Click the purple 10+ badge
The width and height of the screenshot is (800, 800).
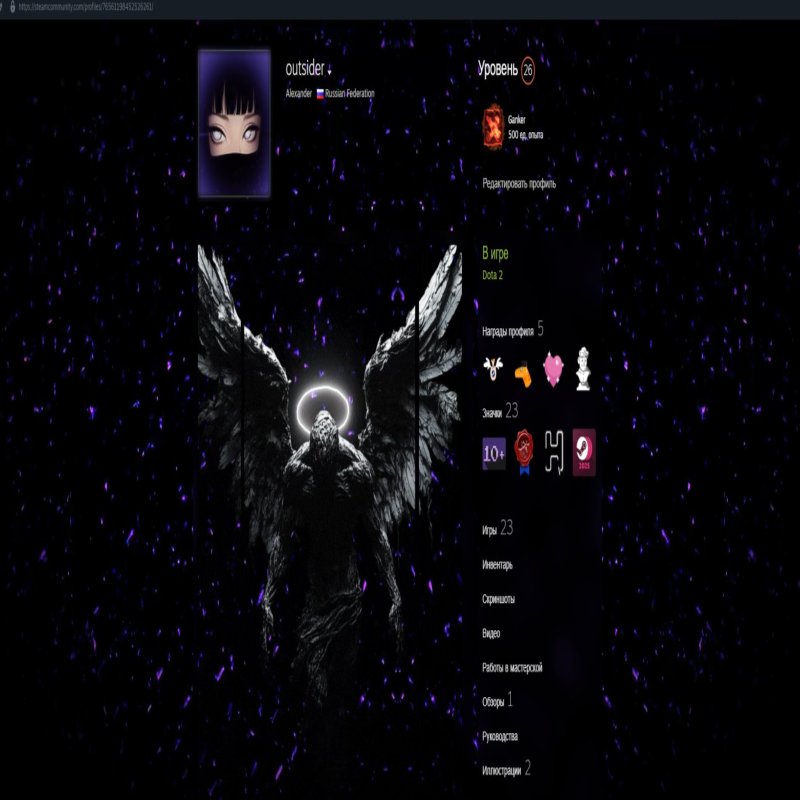coord(494,452)
